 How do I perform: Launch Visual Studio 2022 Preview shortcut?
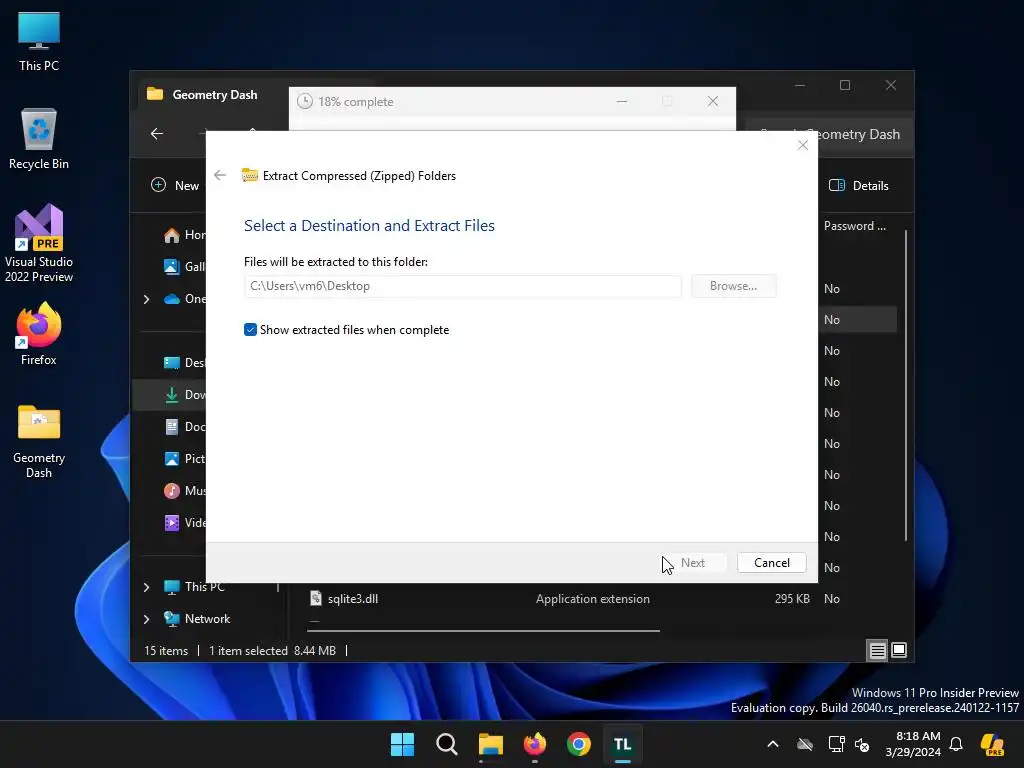click(x=39, y=243)
